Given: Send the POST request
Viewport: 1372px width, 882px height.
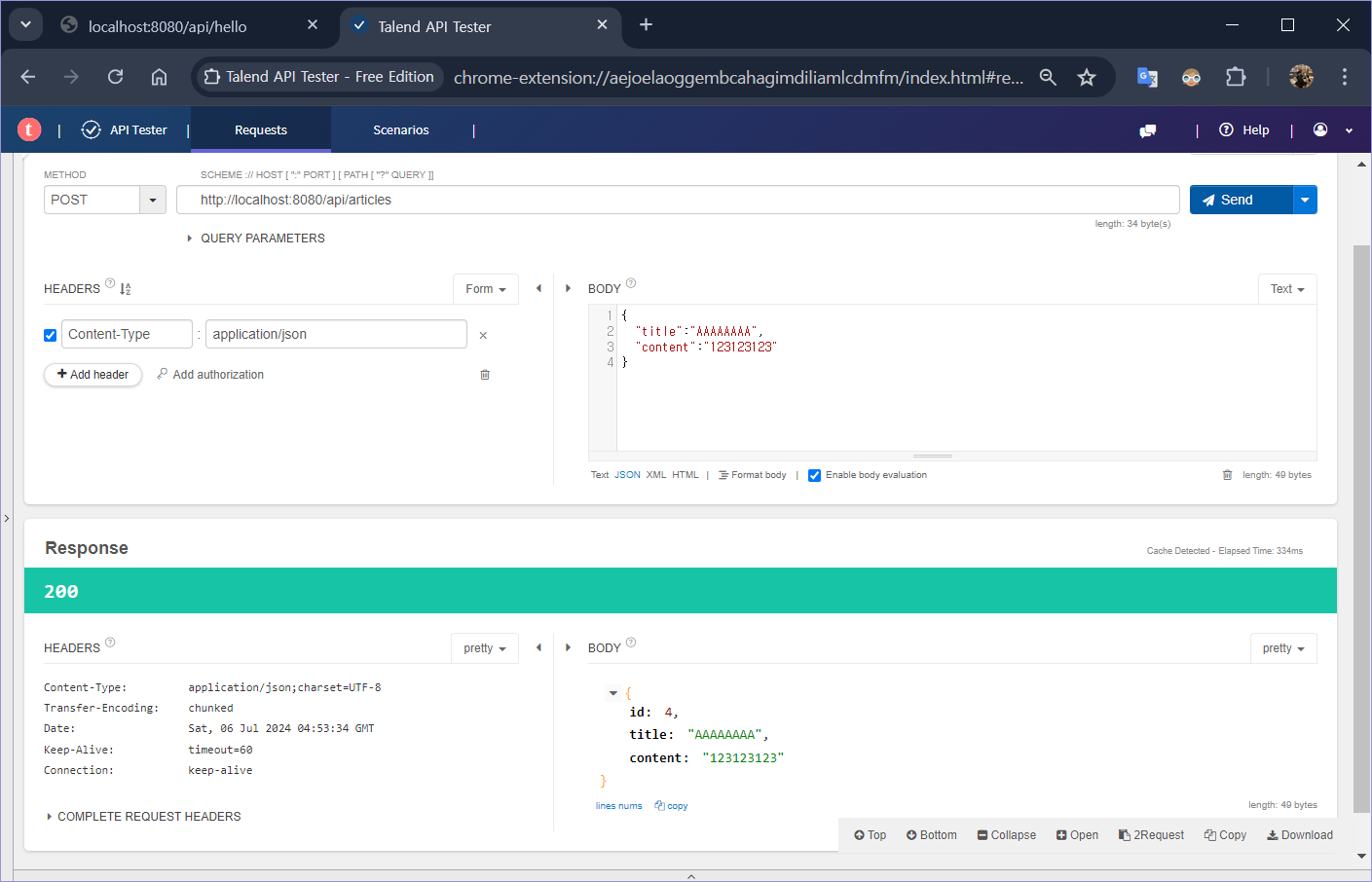Looking at the screenshot, I should (x=1242, y=200).
